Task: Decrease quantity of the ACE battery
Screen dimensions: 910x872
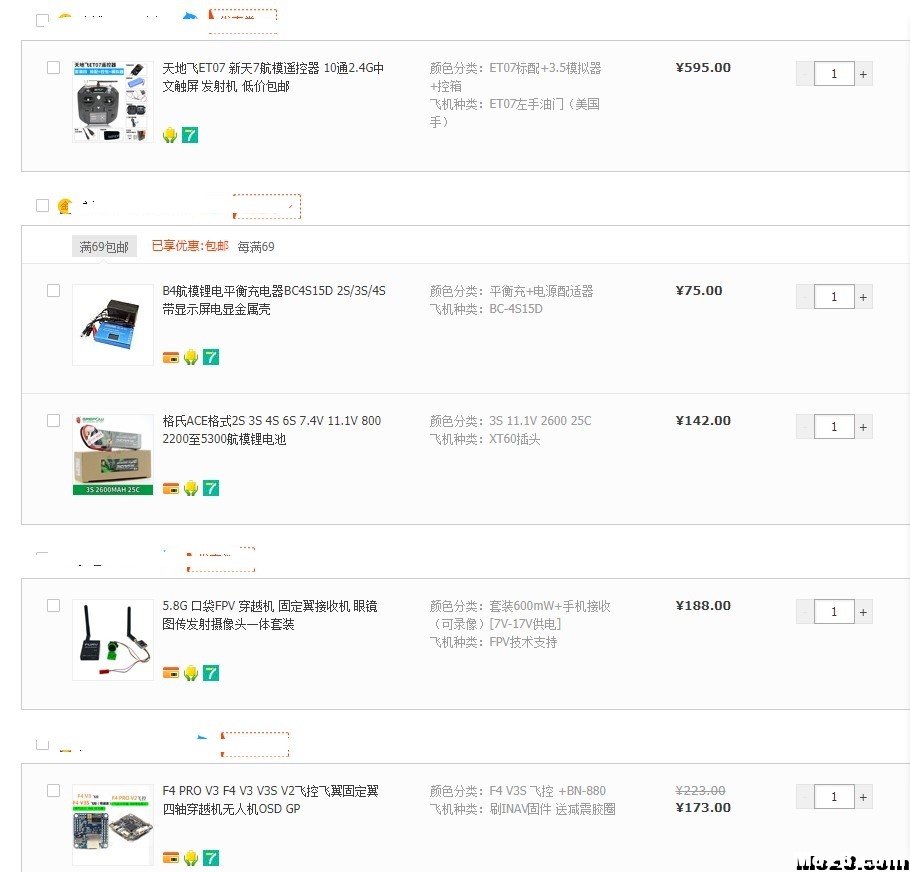Action: click(x=805, y=427)
